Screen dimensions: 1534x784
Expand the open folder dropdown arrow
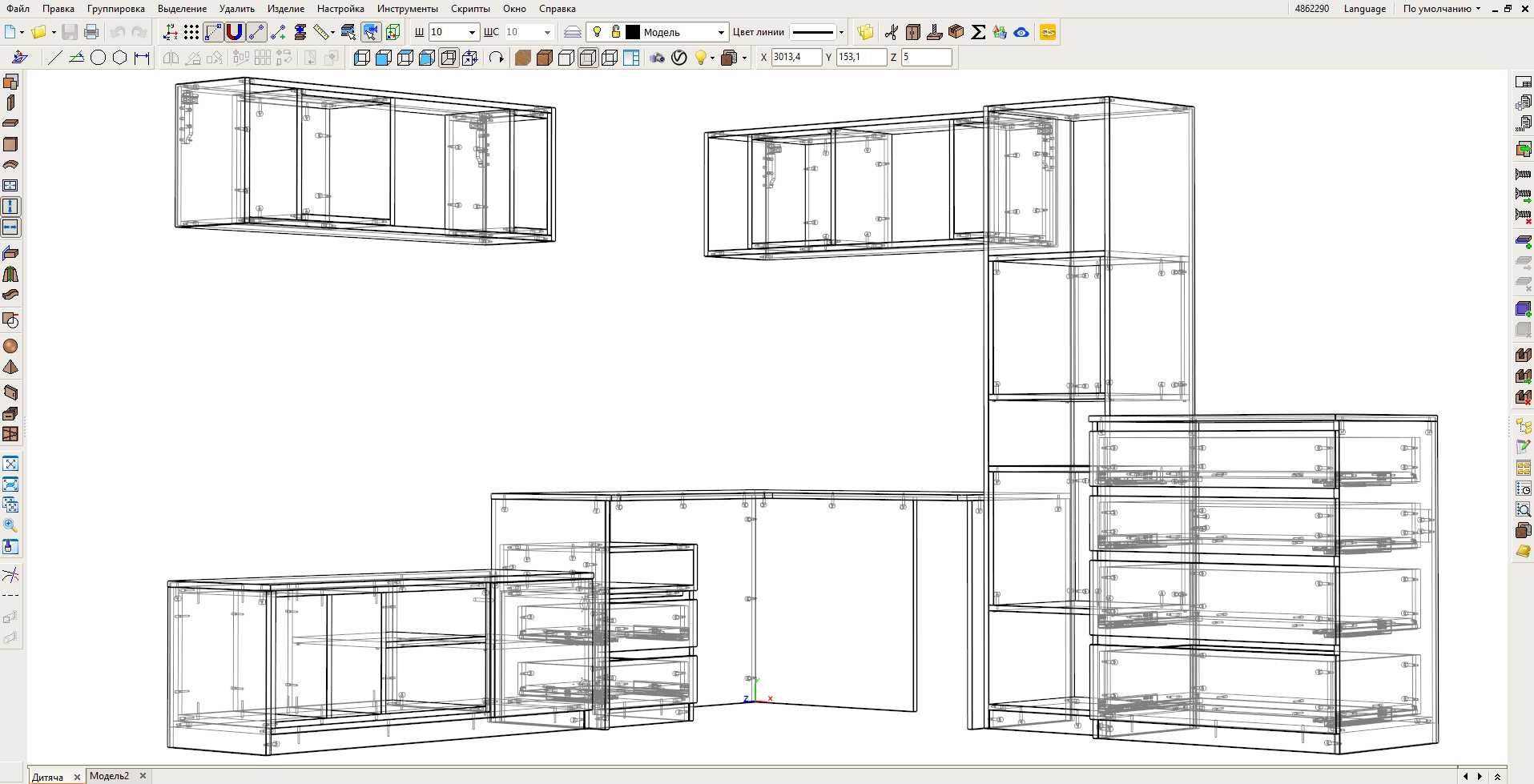[53, 32]
